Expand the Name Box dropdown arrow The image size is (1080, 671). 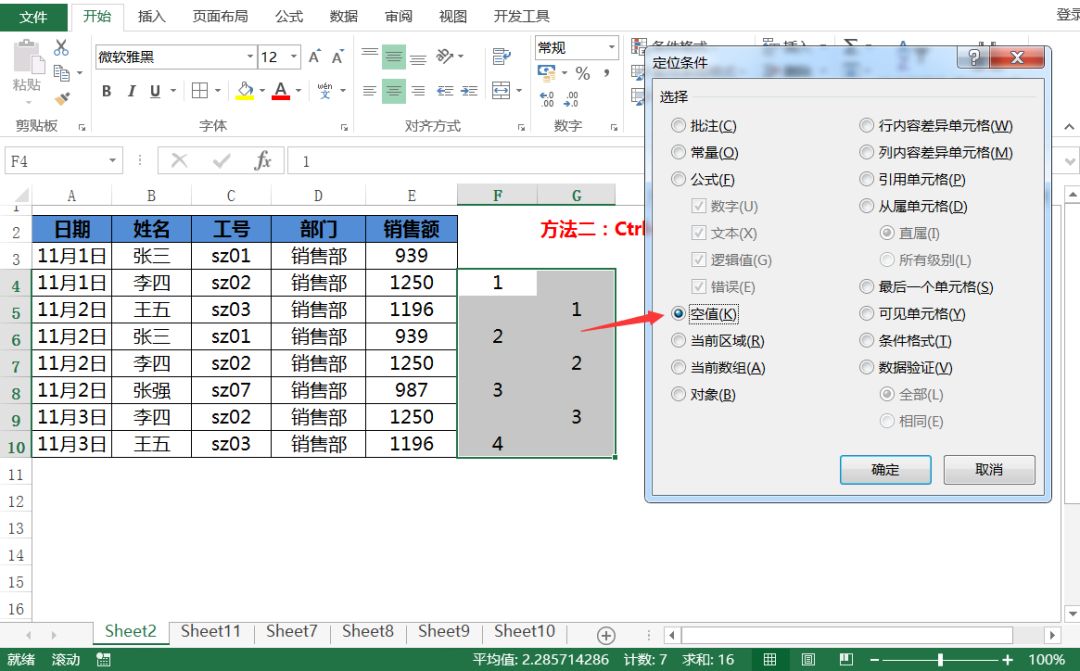(x=112, y=161)
